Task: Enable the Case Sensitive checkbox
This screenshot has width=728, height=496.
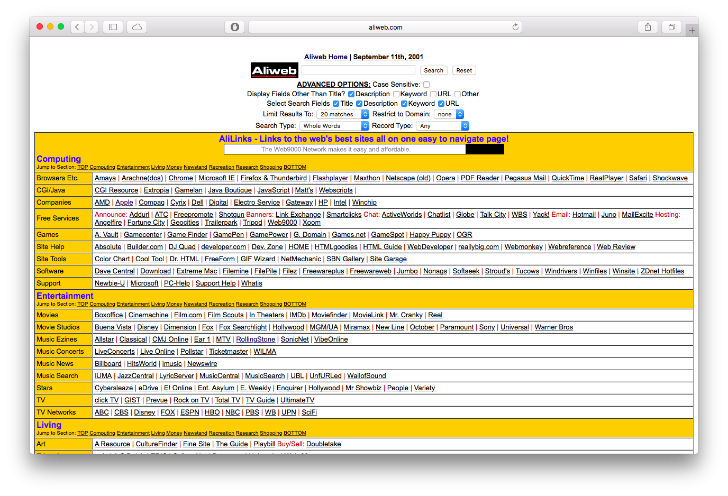Action: (x=426, y=85)
